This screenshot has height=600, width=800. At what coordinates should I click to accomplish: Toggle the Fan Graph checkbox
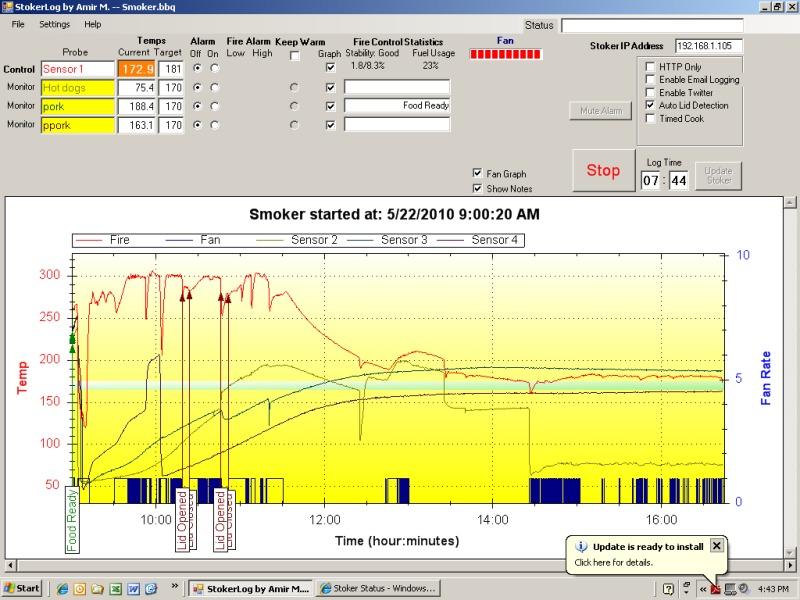(477, 174)
